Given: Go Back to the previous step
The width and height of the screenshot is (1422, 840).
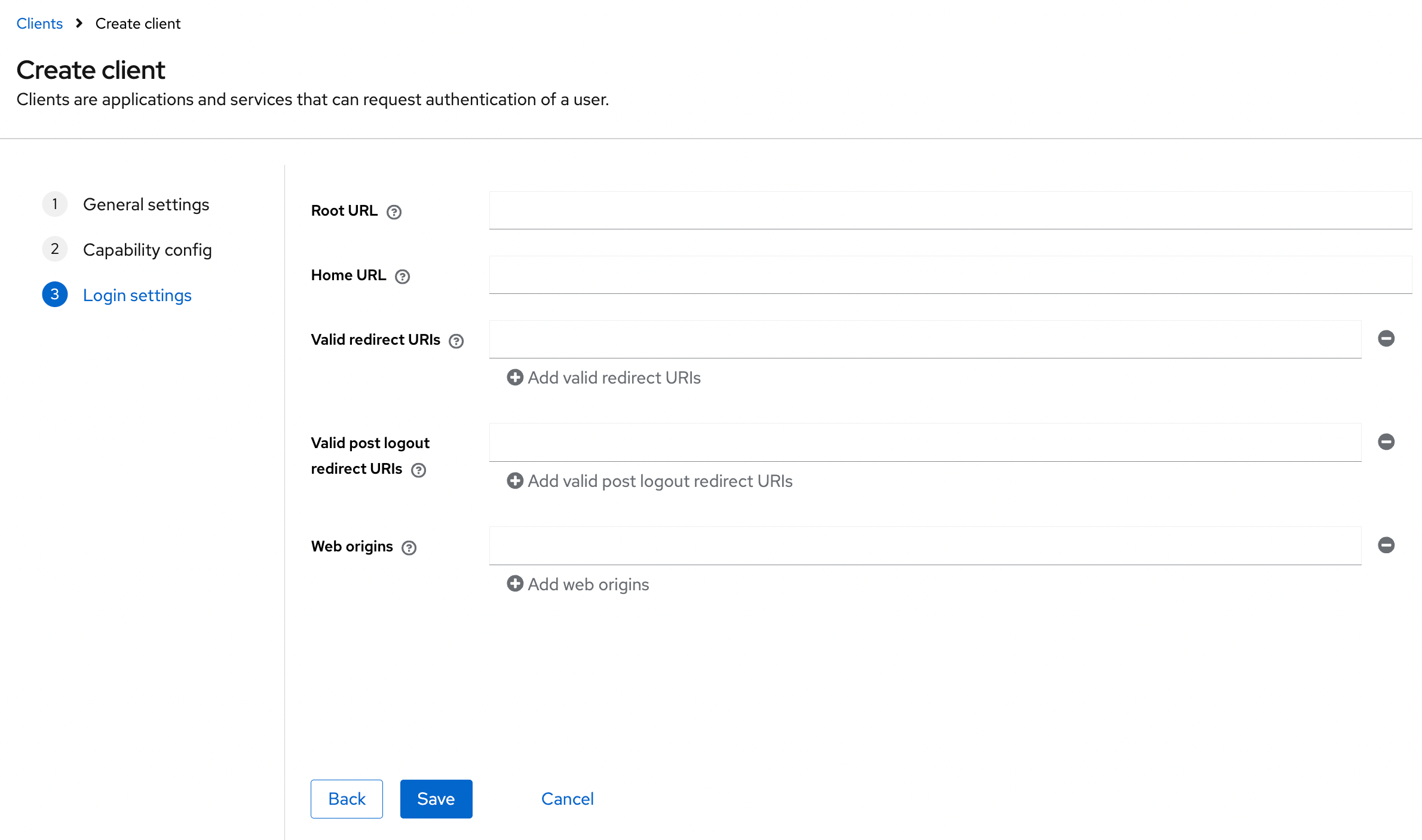Looking at the screenshot, I should (347, 799).
